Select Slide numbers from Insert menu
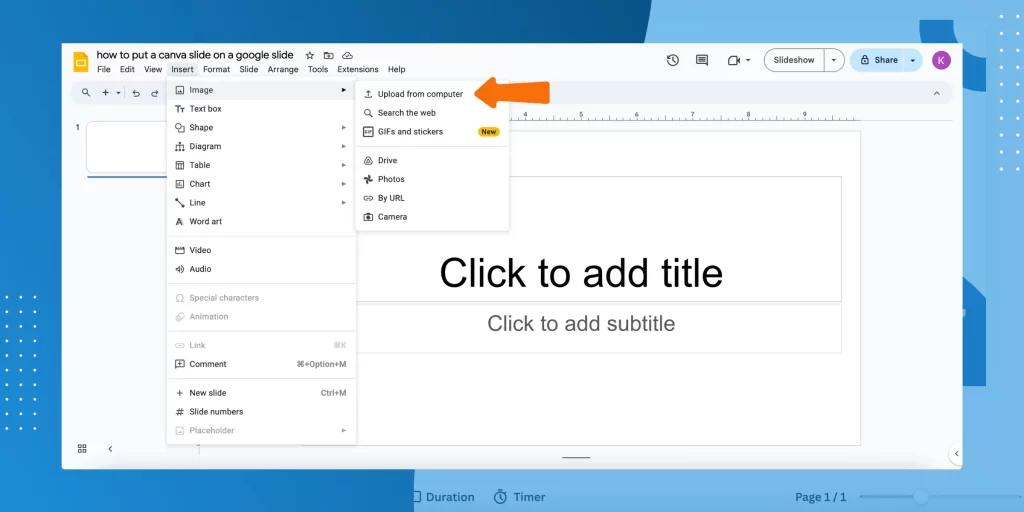The width and height of the screenshot is (1024, 512). pyautogui.click(x=261, y=412)
